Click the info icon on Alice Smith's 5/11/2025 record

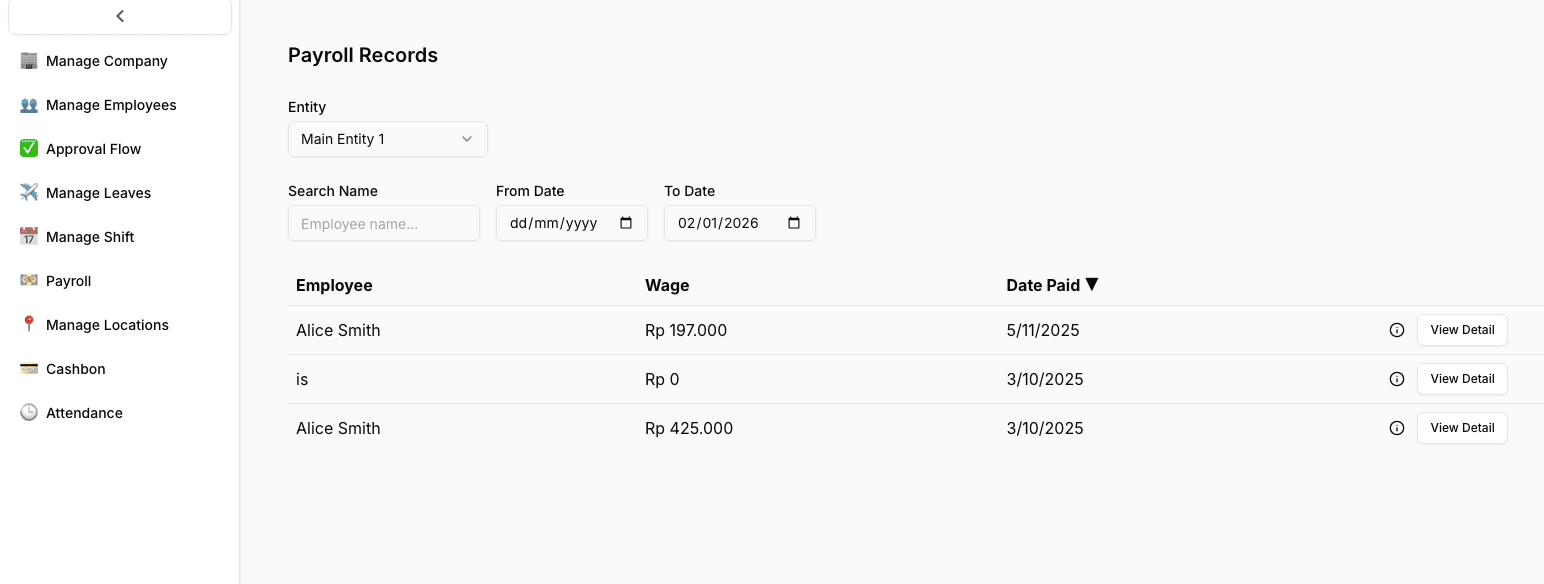click(x=1397, y=330)
